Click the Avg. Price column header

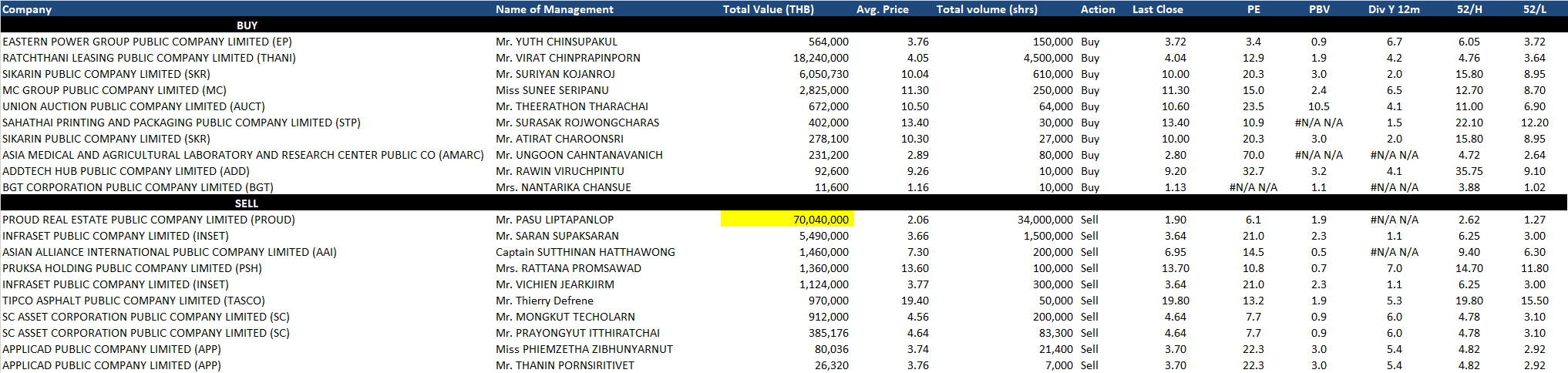pos(882,9)
